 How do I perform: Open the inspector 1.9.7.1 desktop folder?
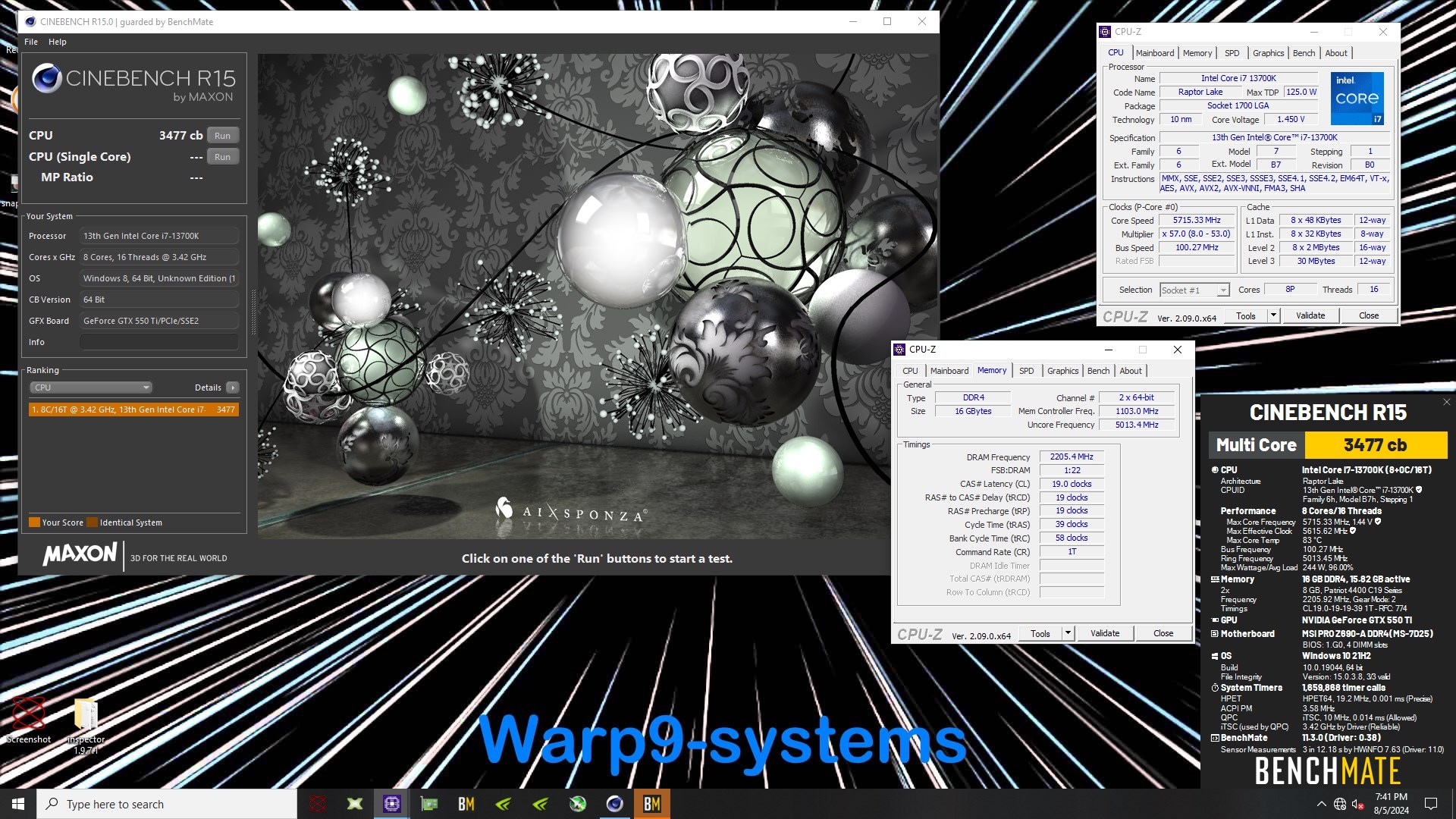[x=86, y=726]
